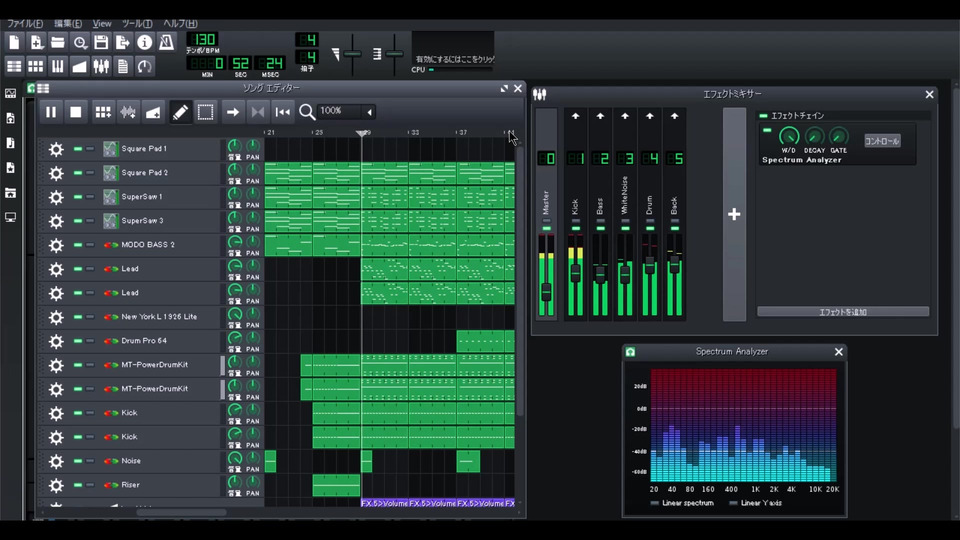The image size is (960, 540).
Task: Add a new FX channel with plus button
Action: [x=734, y=214]
